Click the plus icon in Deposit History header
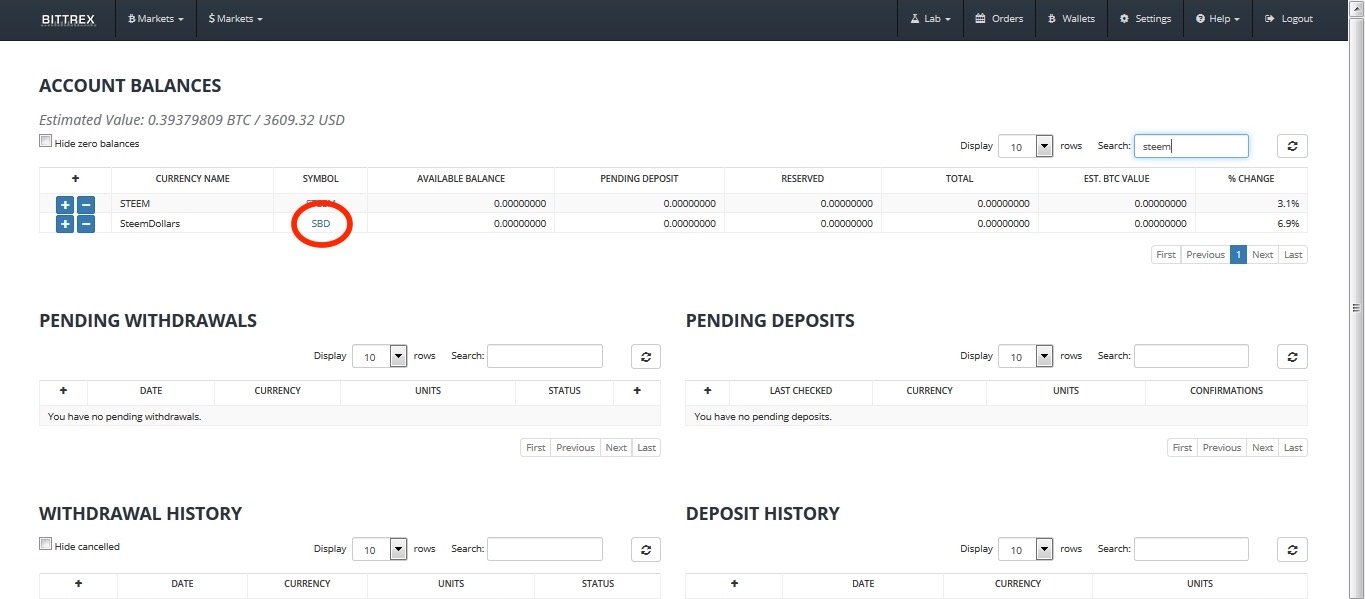 [734, 584]
